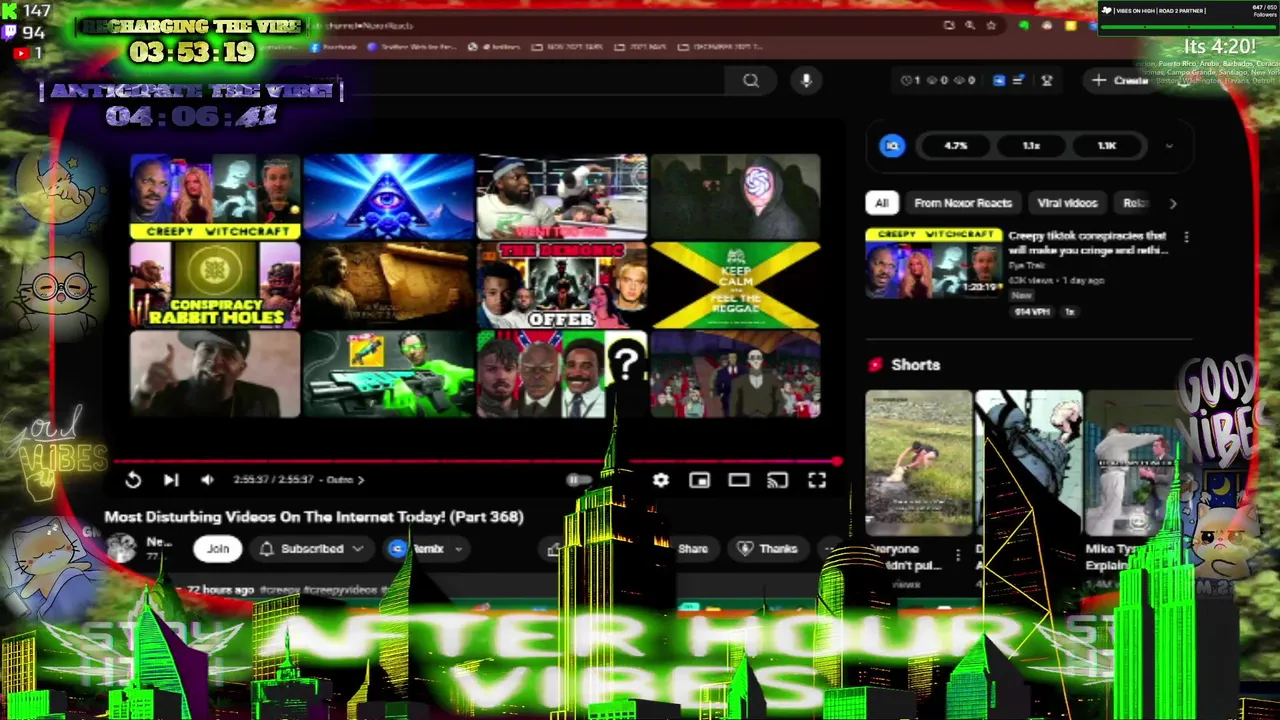Click the blue pyramid eye end-screen thumbnail
Image resolution: width=1280 pixels, height=720 pixels.
pyautogui.click(x=388, y=197)
